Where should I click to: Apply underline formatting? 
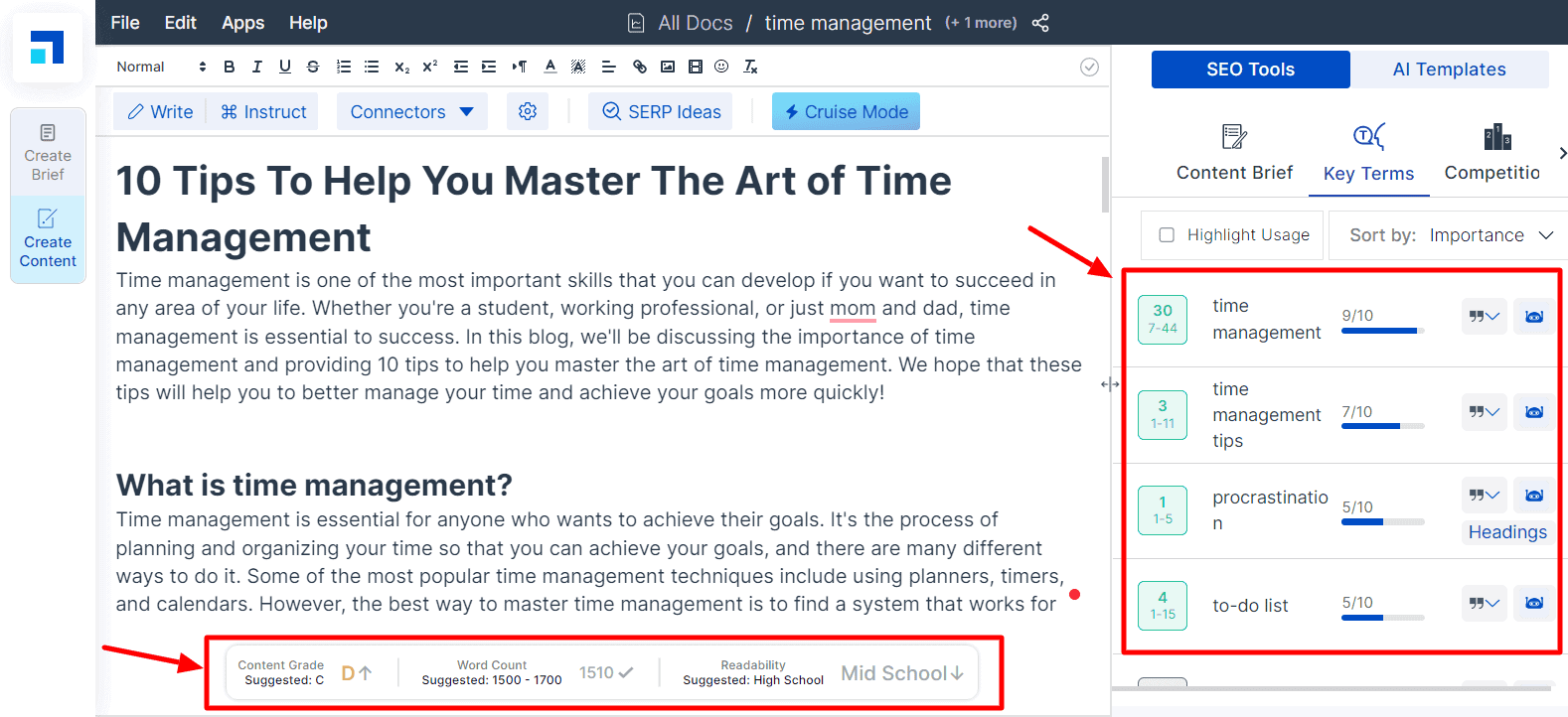point(285,67)
